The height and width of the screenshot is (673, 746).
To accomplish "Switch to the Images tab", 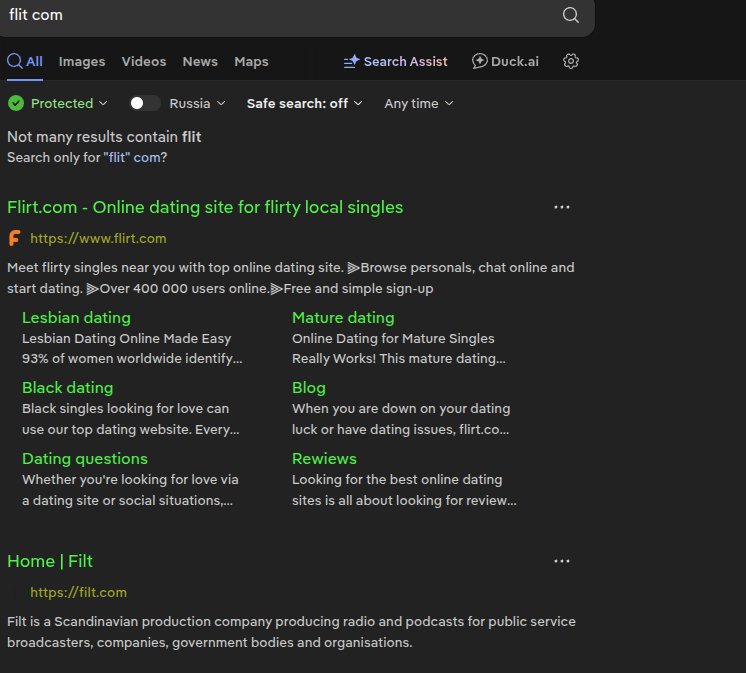I will coord(82,61).
